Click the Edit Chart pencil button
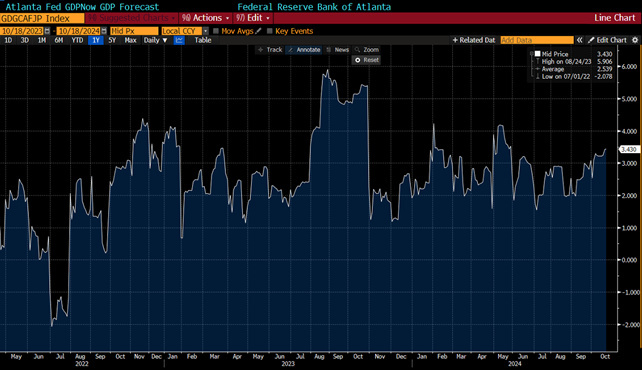 (607, 40)
